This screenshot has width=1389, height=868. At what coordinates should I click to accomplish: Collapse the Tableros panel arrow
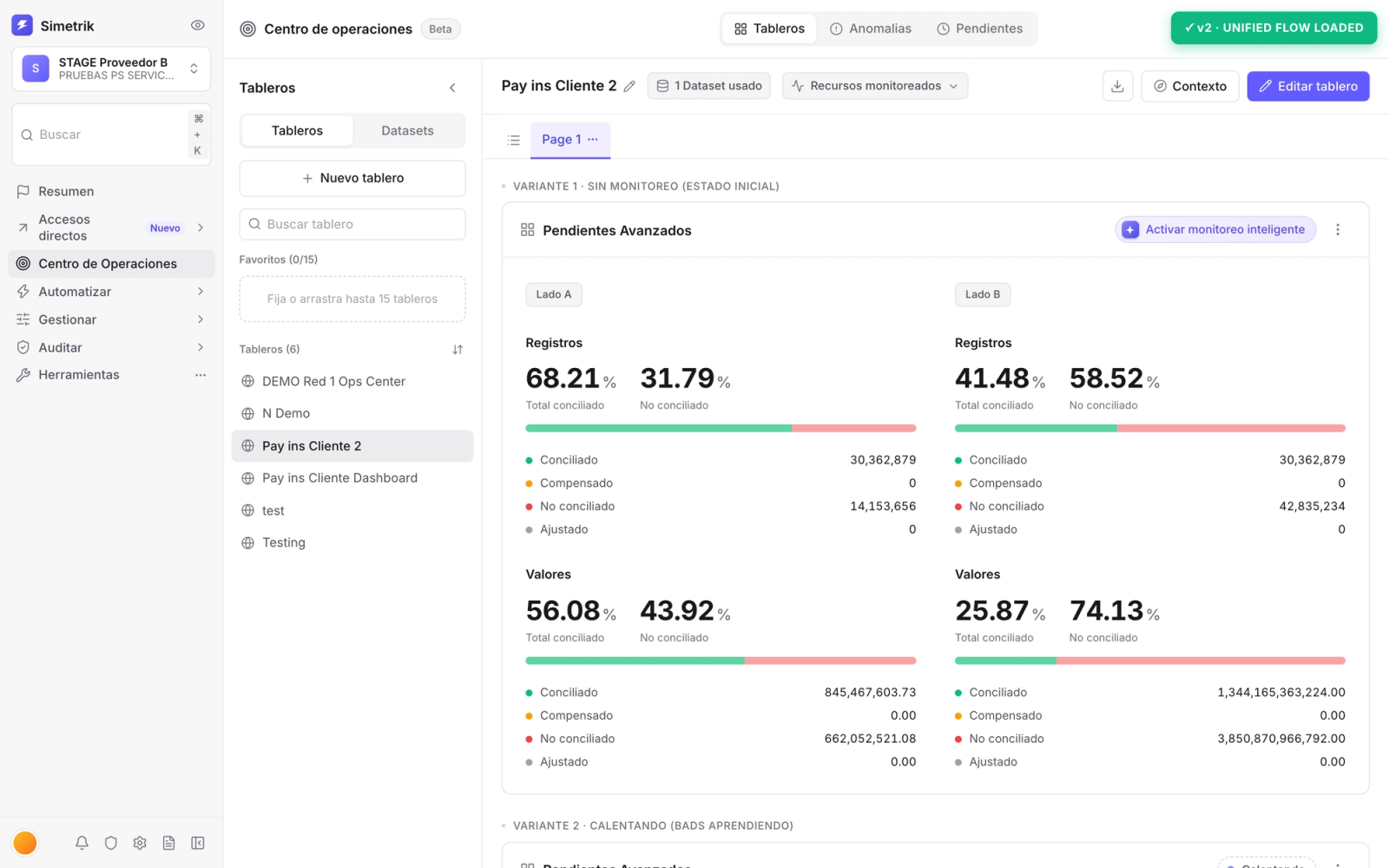click(x=452, y=88)
